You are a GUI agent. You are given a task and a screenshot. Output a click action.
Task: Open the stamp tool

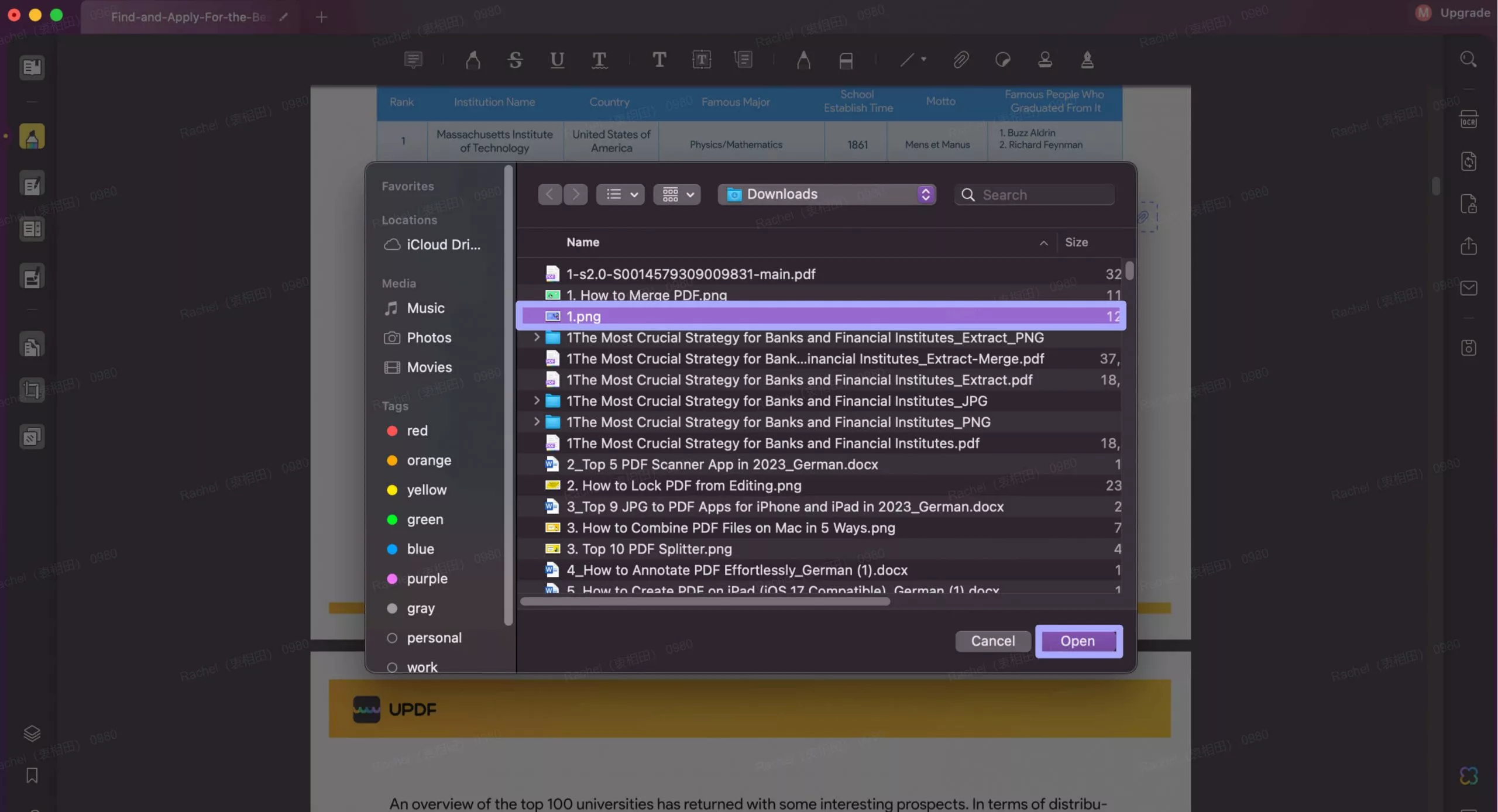coord(1045,60)
